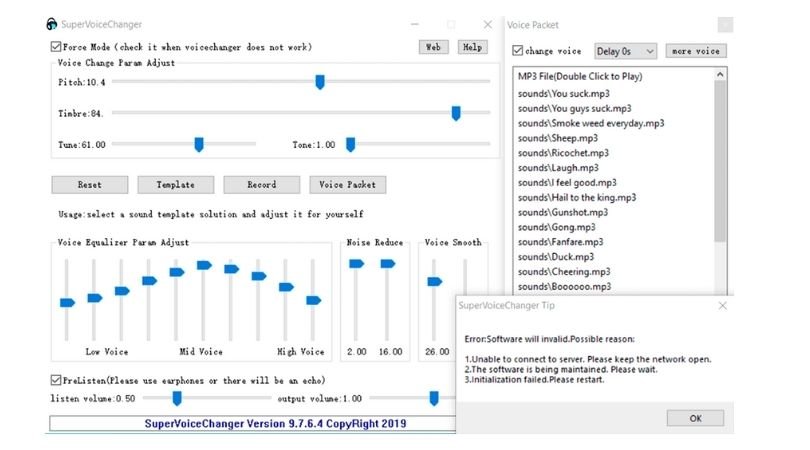Click the Pitch slider handle
This screenshot has width=810, height=450.
coord(320,82)
